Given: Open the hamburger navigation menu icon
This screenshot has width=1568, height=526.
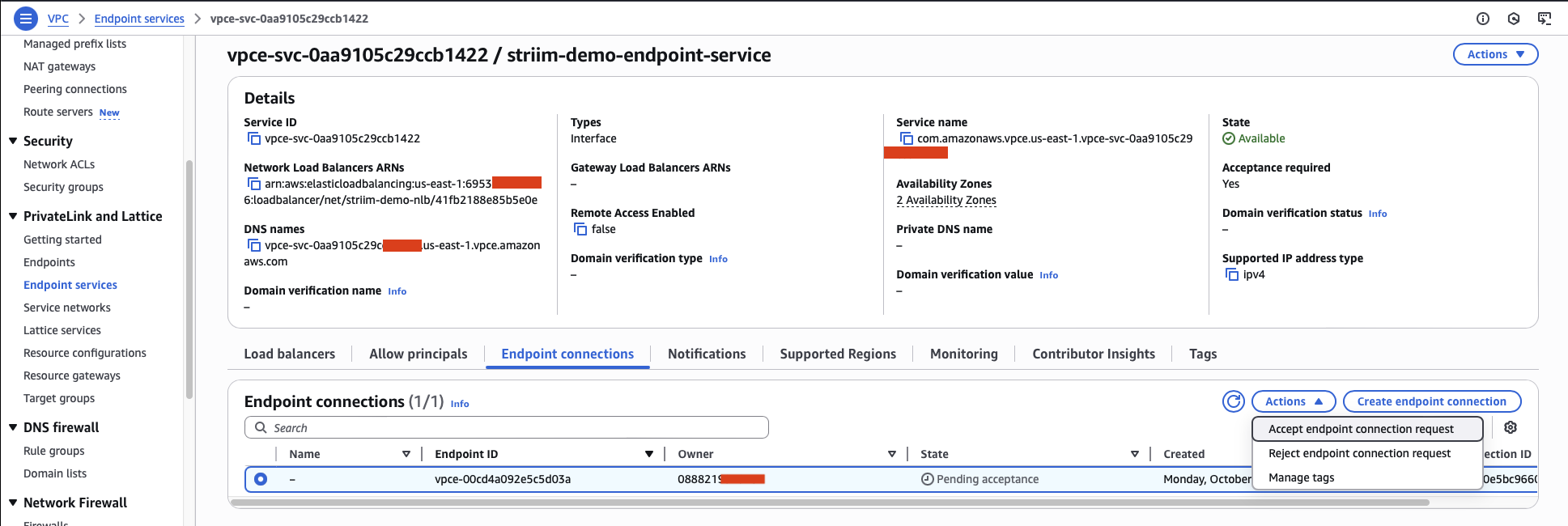Looking at the screenshot, I should click(x=26, y=18).
